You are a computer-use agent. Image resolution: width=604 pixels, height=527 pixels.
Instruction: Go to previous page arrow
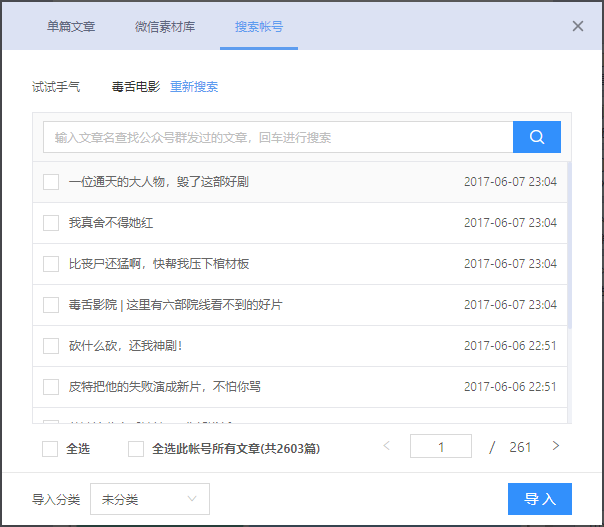387,446
